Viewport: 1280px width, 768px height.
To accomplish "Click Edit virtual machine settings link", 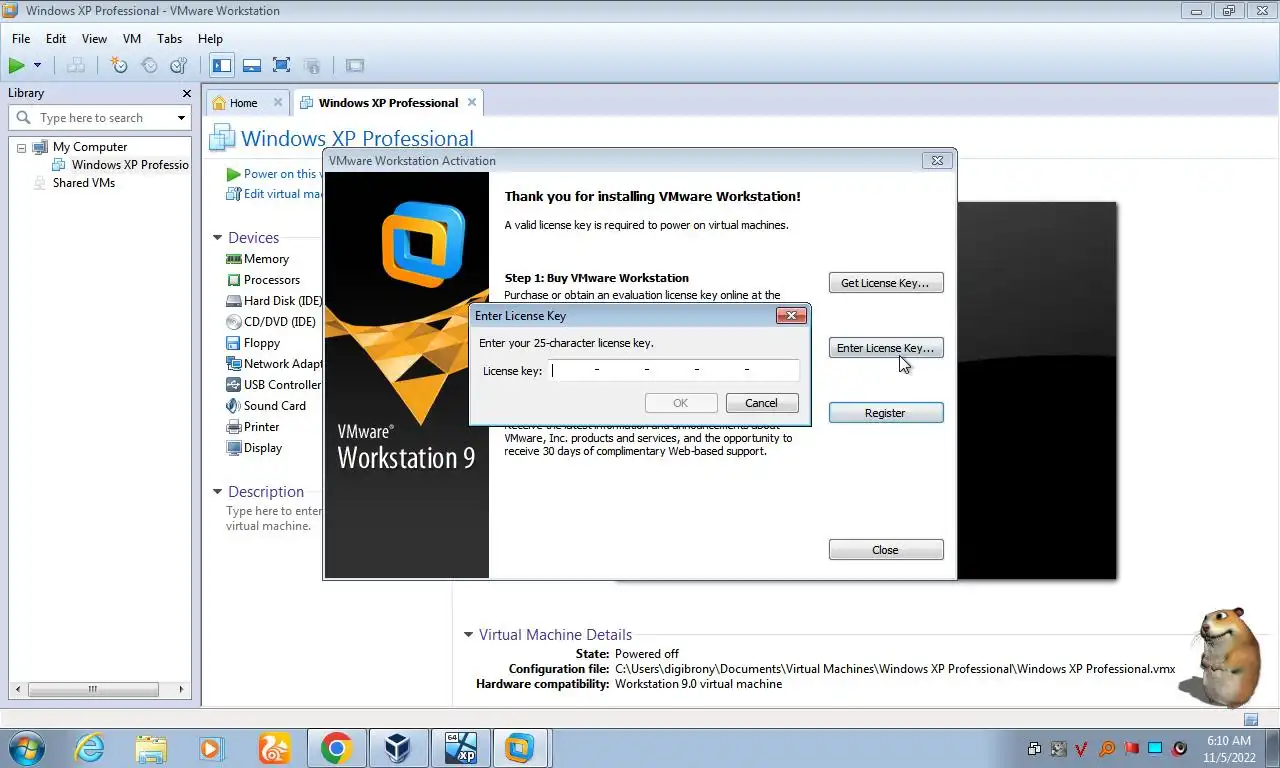I will (275, 194).
